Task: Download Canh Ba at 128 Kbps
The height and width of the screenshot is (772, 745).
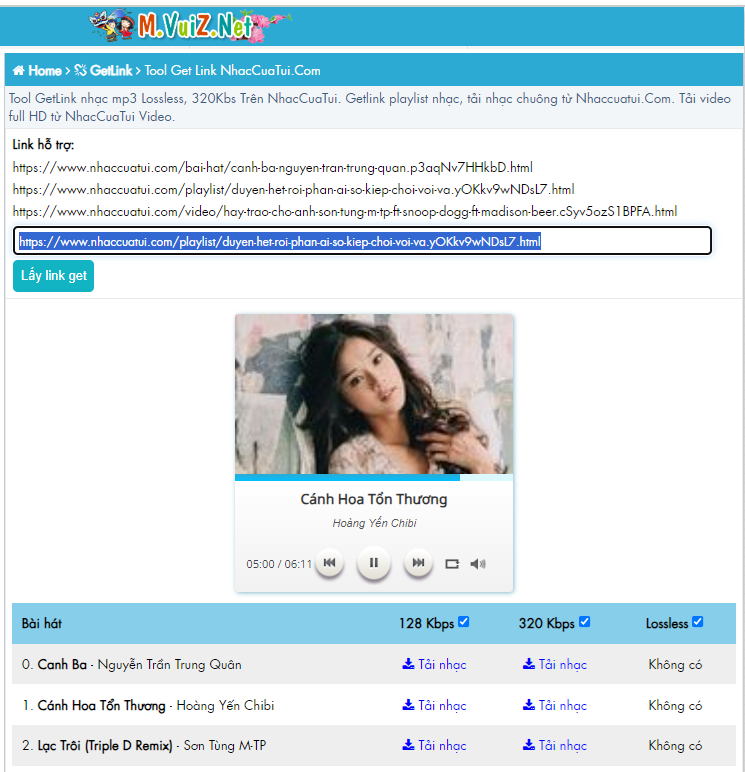Action: point(434,664)
